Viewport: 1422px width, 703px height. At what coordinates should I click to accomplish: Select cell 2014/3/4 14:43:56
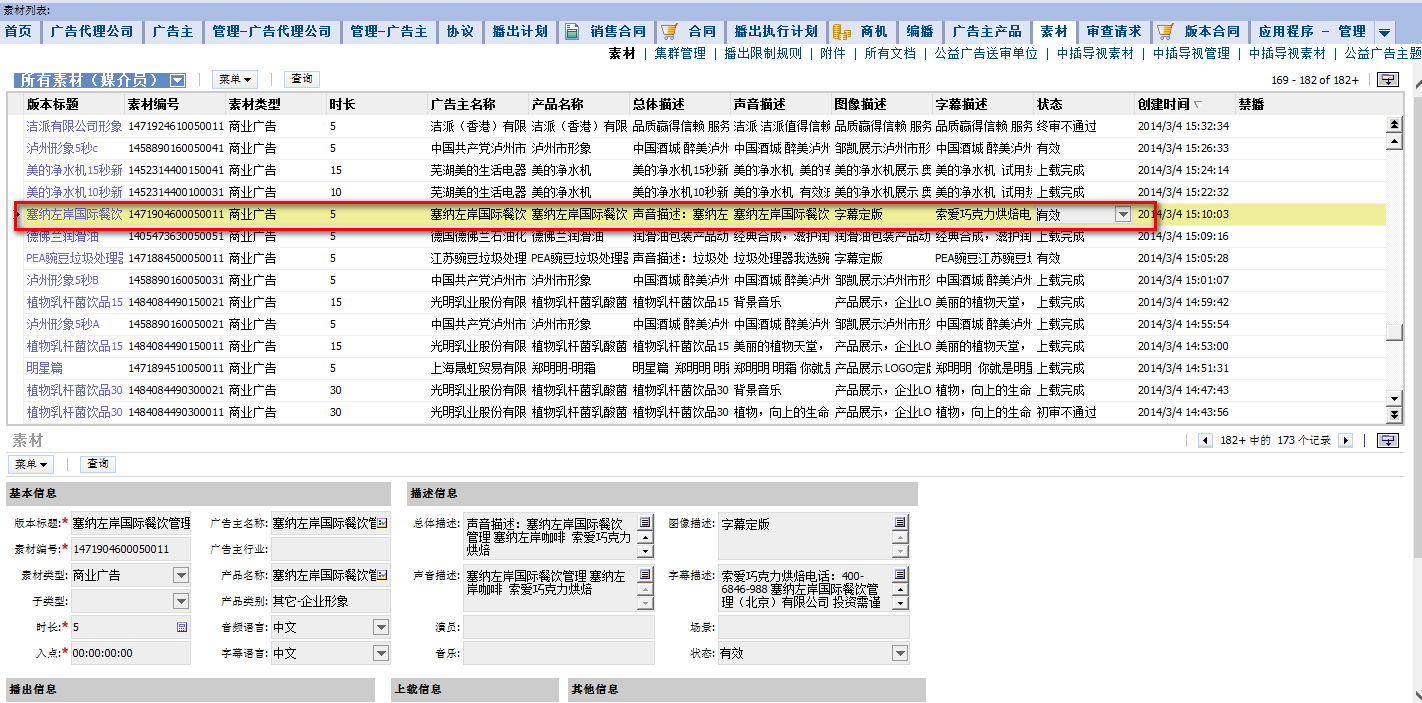click(x=1183, y=412)
